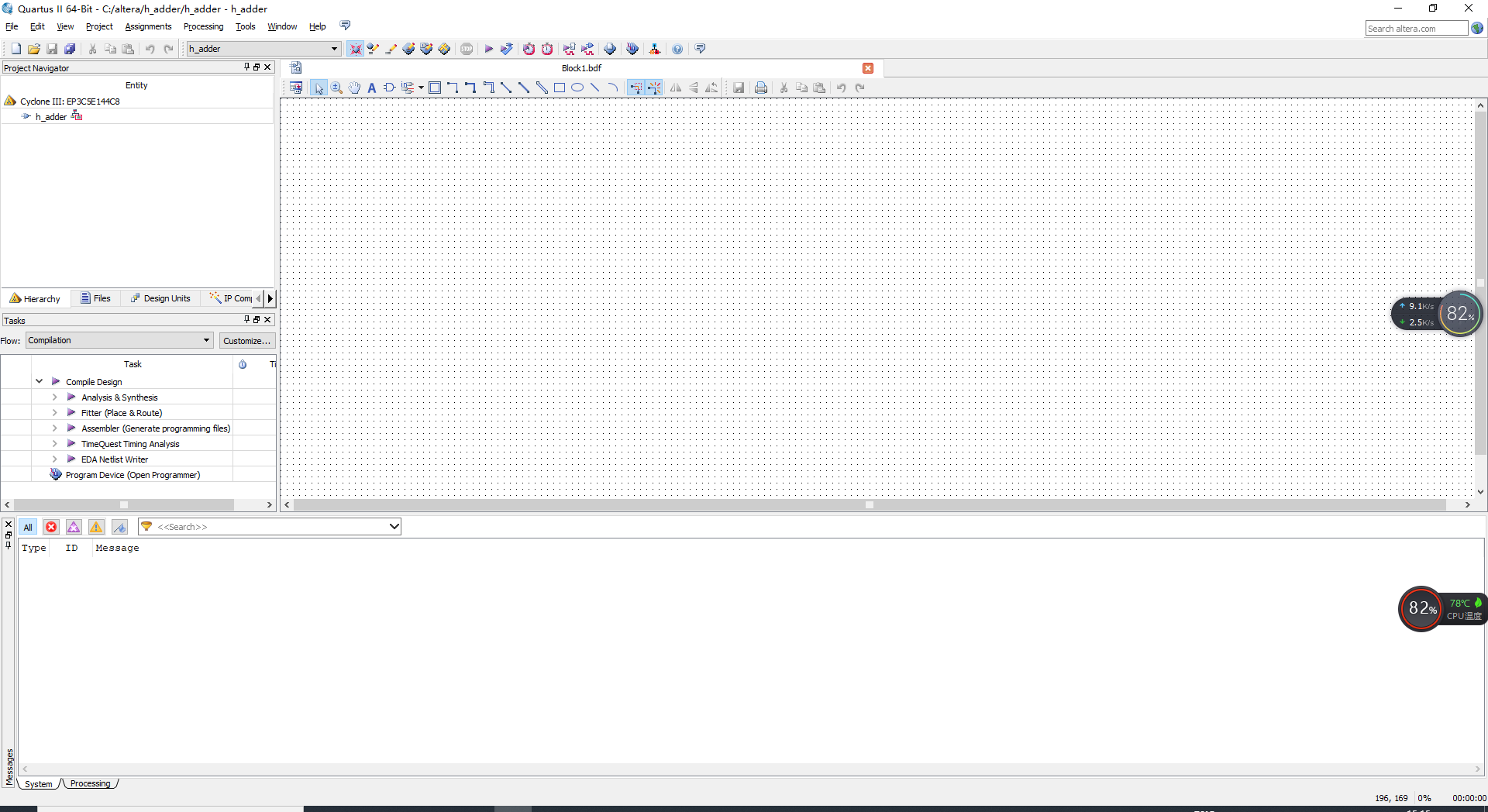Collapse the Compile Design task

[39, 381]
